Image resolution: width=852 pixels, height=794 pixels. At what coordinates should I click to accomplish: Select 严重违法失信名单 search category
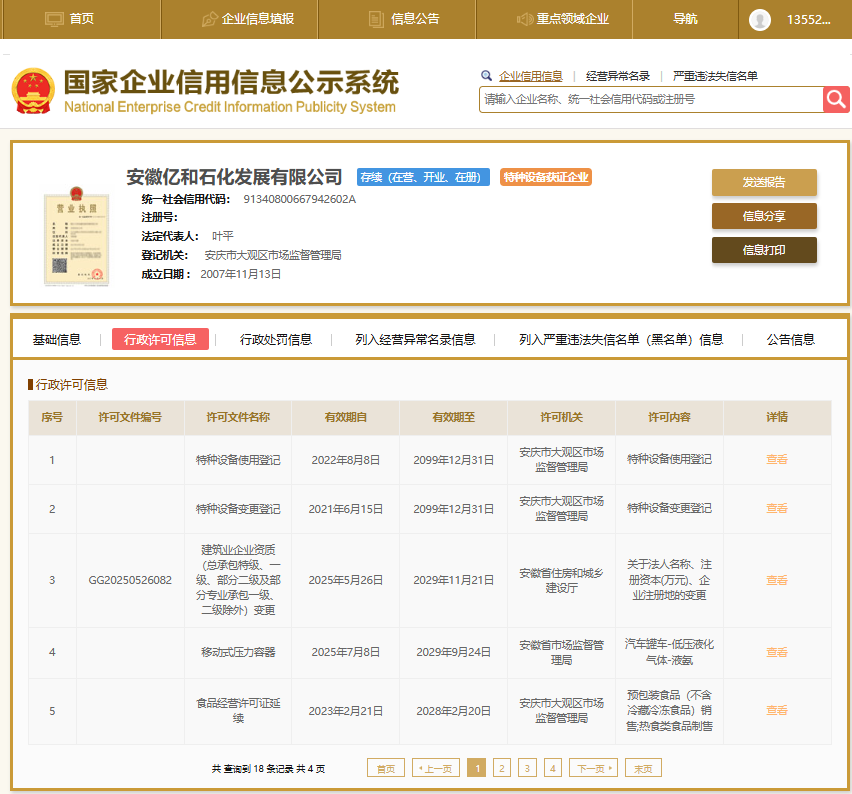pyautogui.click(x=715, y=76)
